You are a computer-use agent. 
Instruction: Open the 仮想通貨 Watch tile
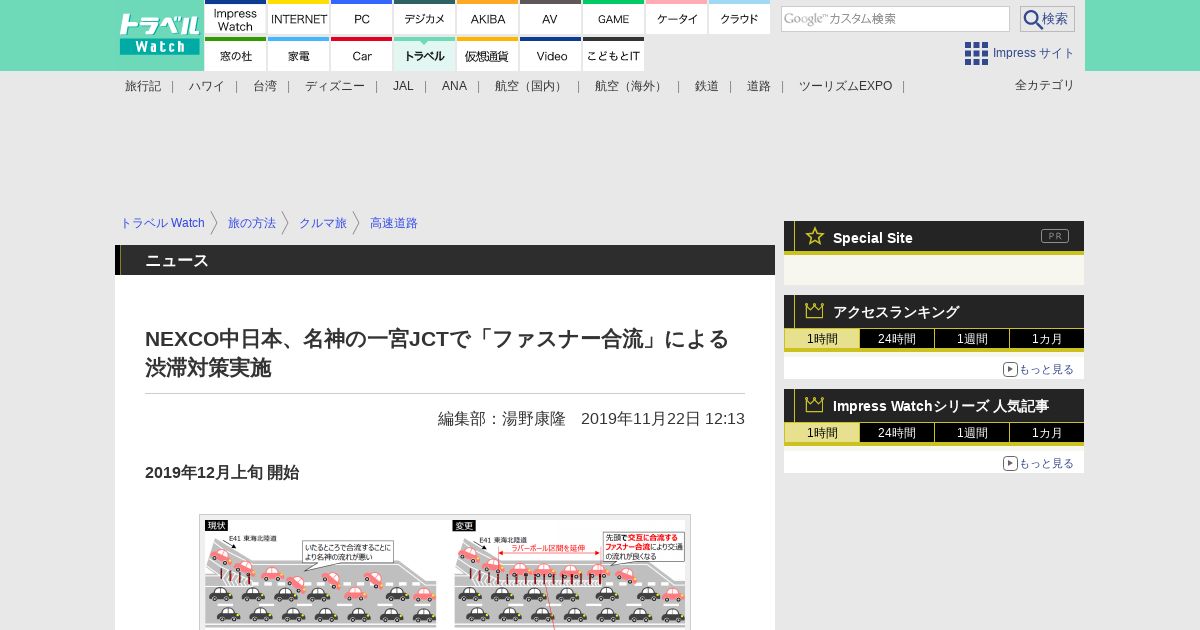point(488,55)
